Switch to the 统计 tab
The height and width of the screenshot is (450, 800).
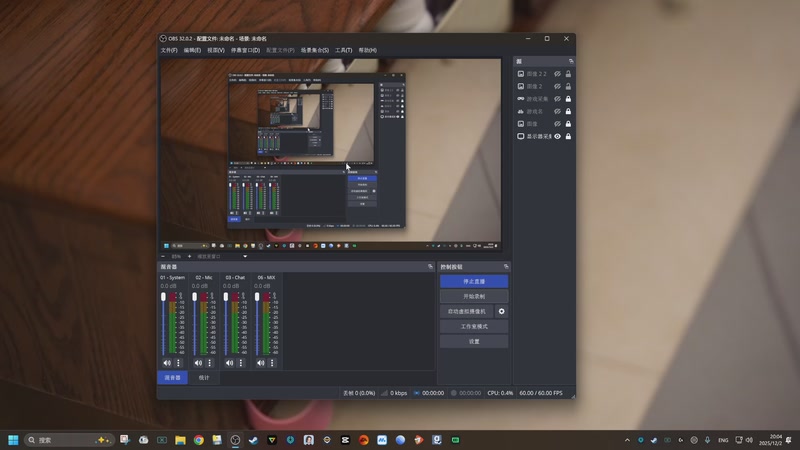[204, 378]
